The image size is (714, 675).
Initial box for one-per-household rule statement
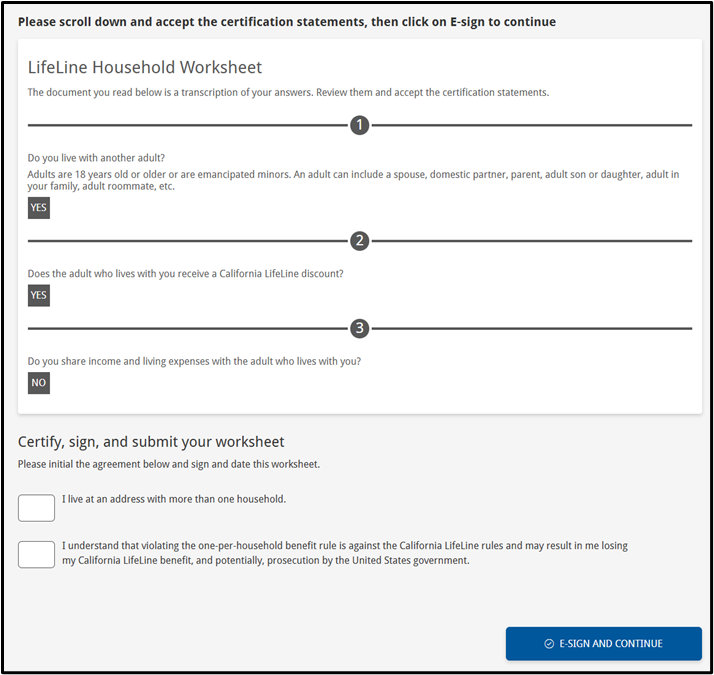pyautogui.click(x=36, y=554)
